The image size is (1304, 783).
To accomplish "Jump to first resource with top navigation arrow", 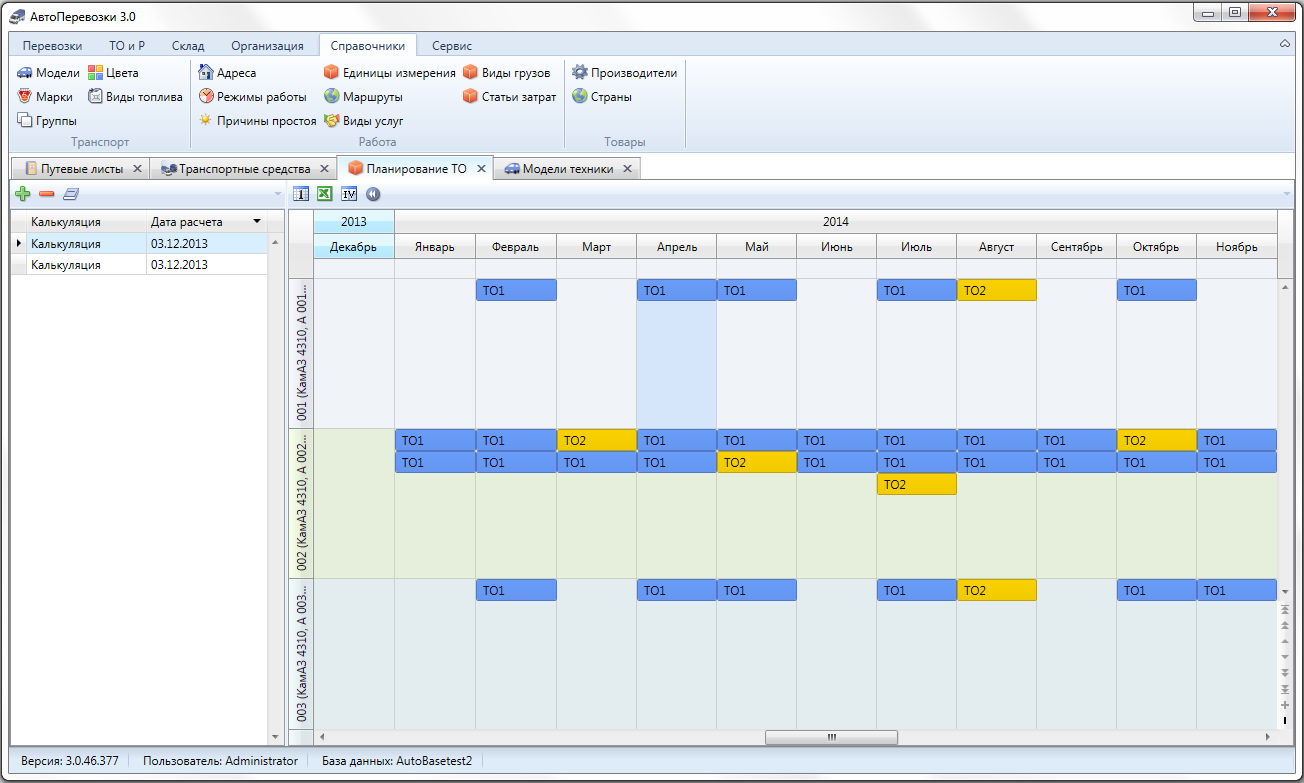I will coord(1285,608).
